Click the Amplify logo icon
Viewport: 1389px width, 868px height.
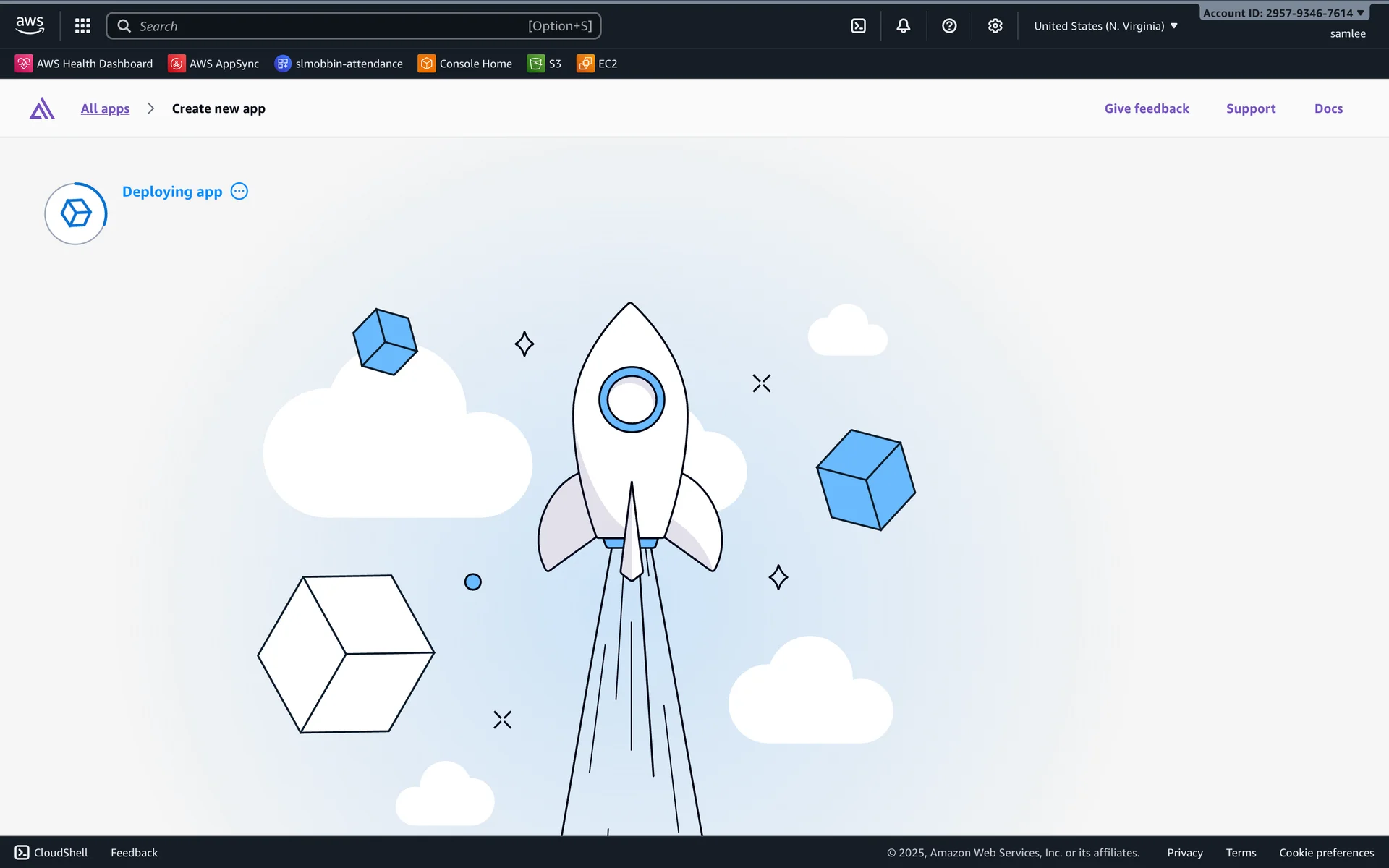click(42, 109)
